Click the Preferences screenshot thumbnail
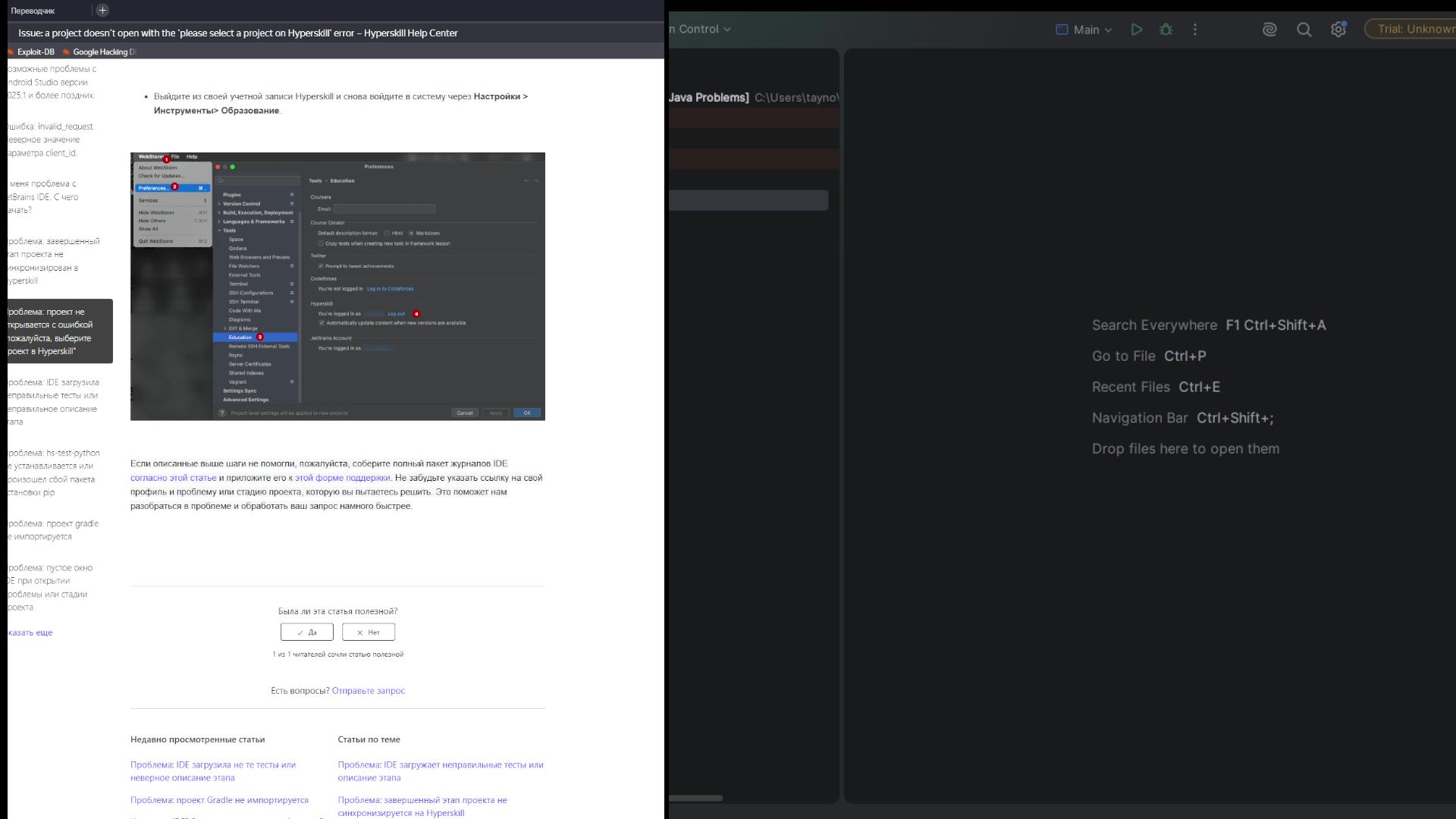 pyautogui.click(x=337, y=287)
